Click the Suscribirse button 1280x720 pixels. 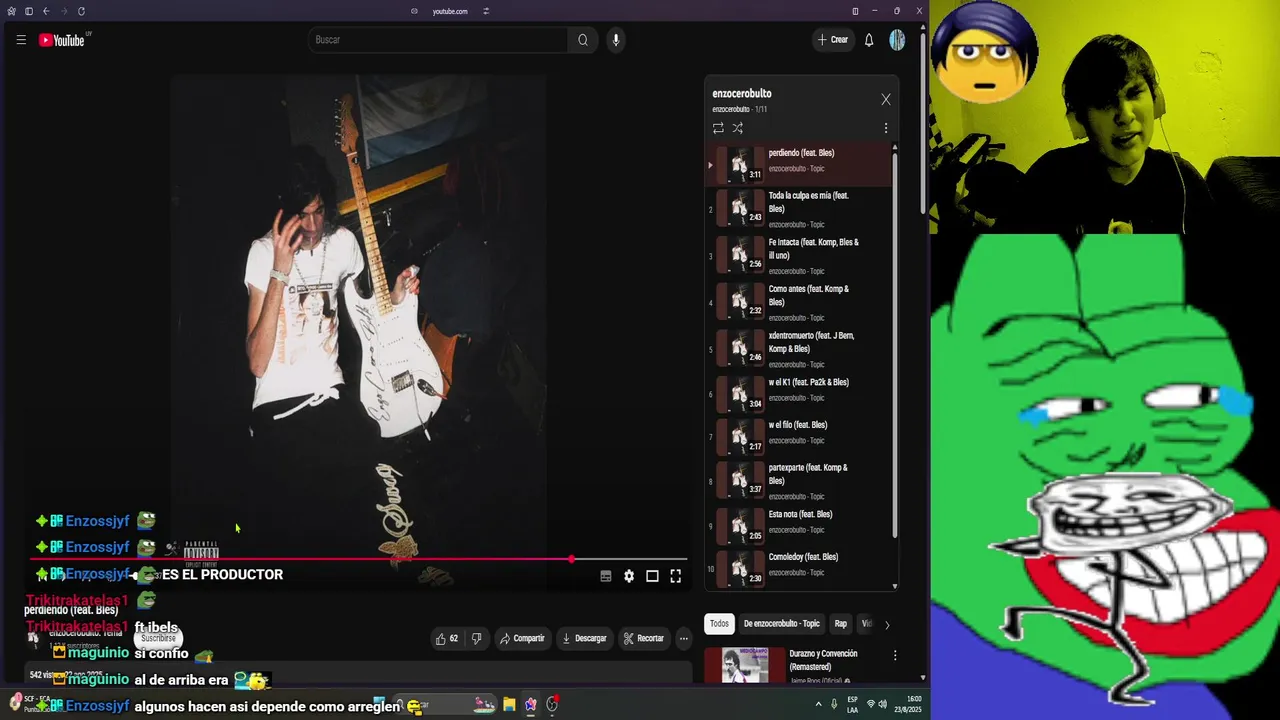[158, 637]
